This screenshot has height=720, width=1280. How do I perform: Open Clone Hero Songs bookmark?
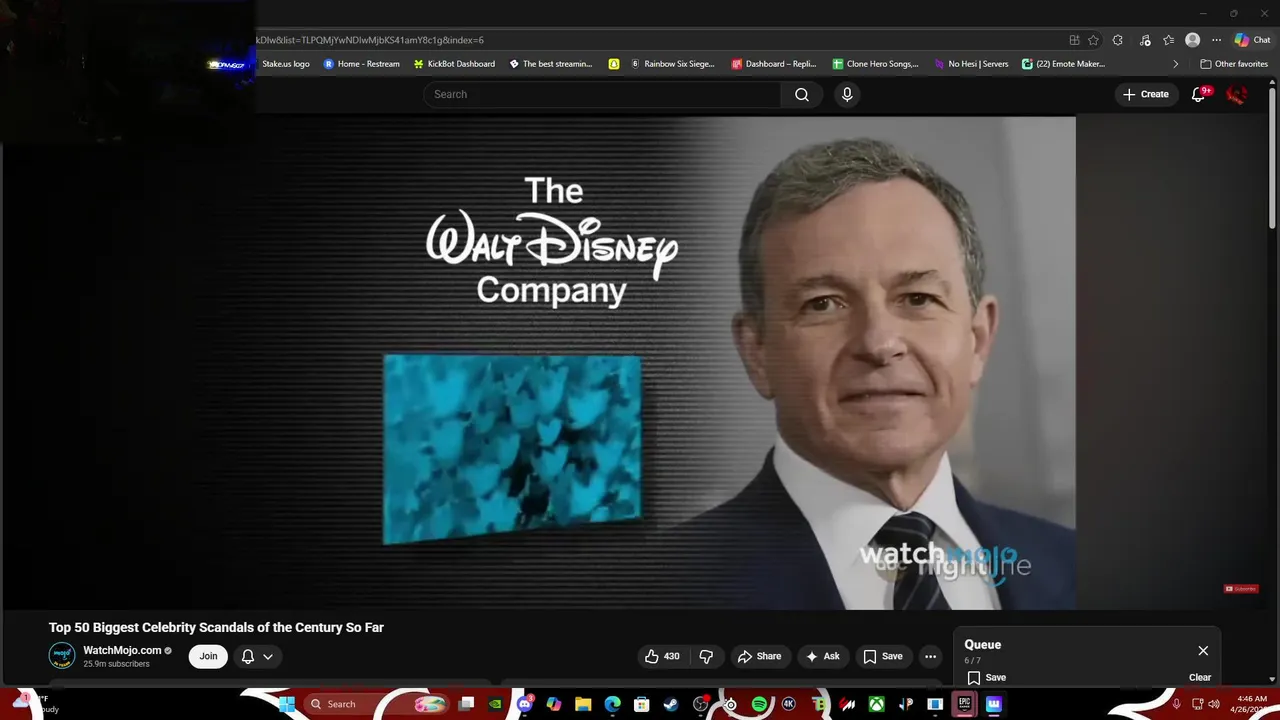tap(875, 64)
